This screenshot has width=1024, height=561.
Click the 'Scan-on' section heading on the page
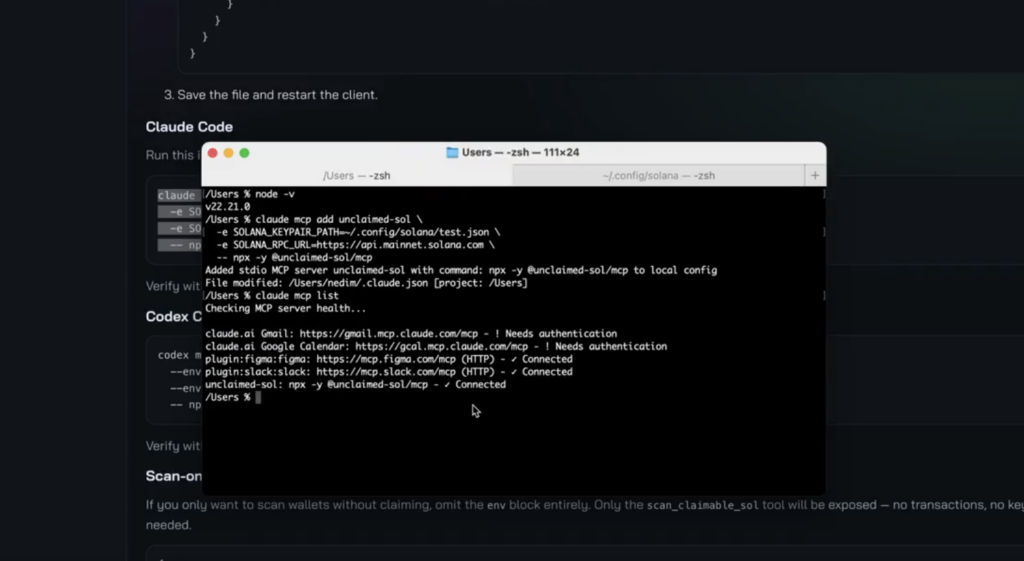pos(174,476)
